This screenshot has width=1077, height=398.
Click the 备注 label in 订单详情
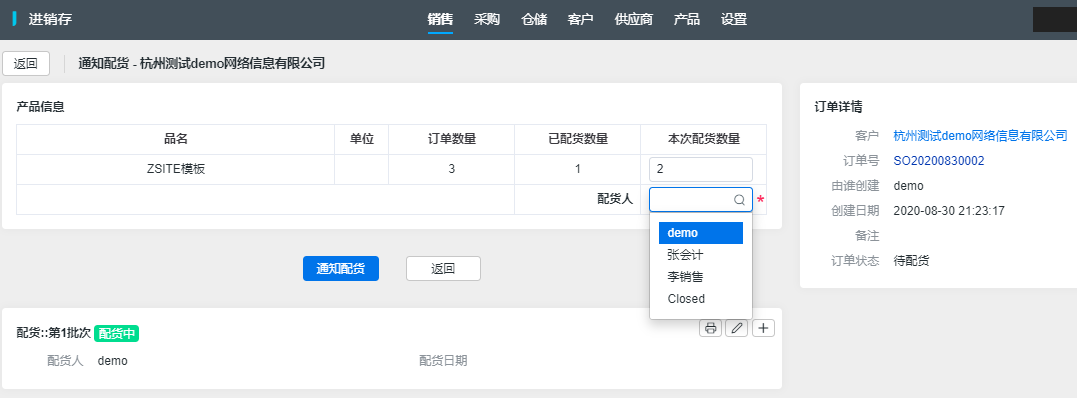coord(868,236)
